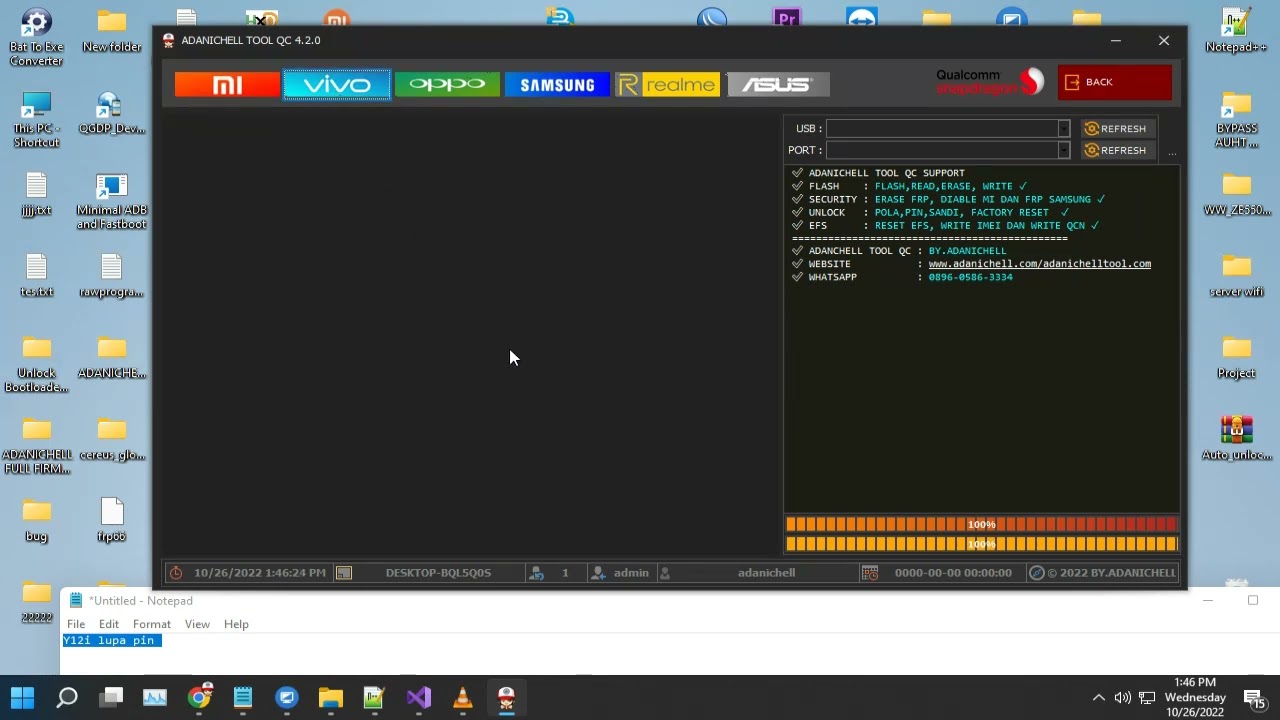Click the upper 100% progress bar
Screen dimensions: 1280x720
click(x=982, y=524)
